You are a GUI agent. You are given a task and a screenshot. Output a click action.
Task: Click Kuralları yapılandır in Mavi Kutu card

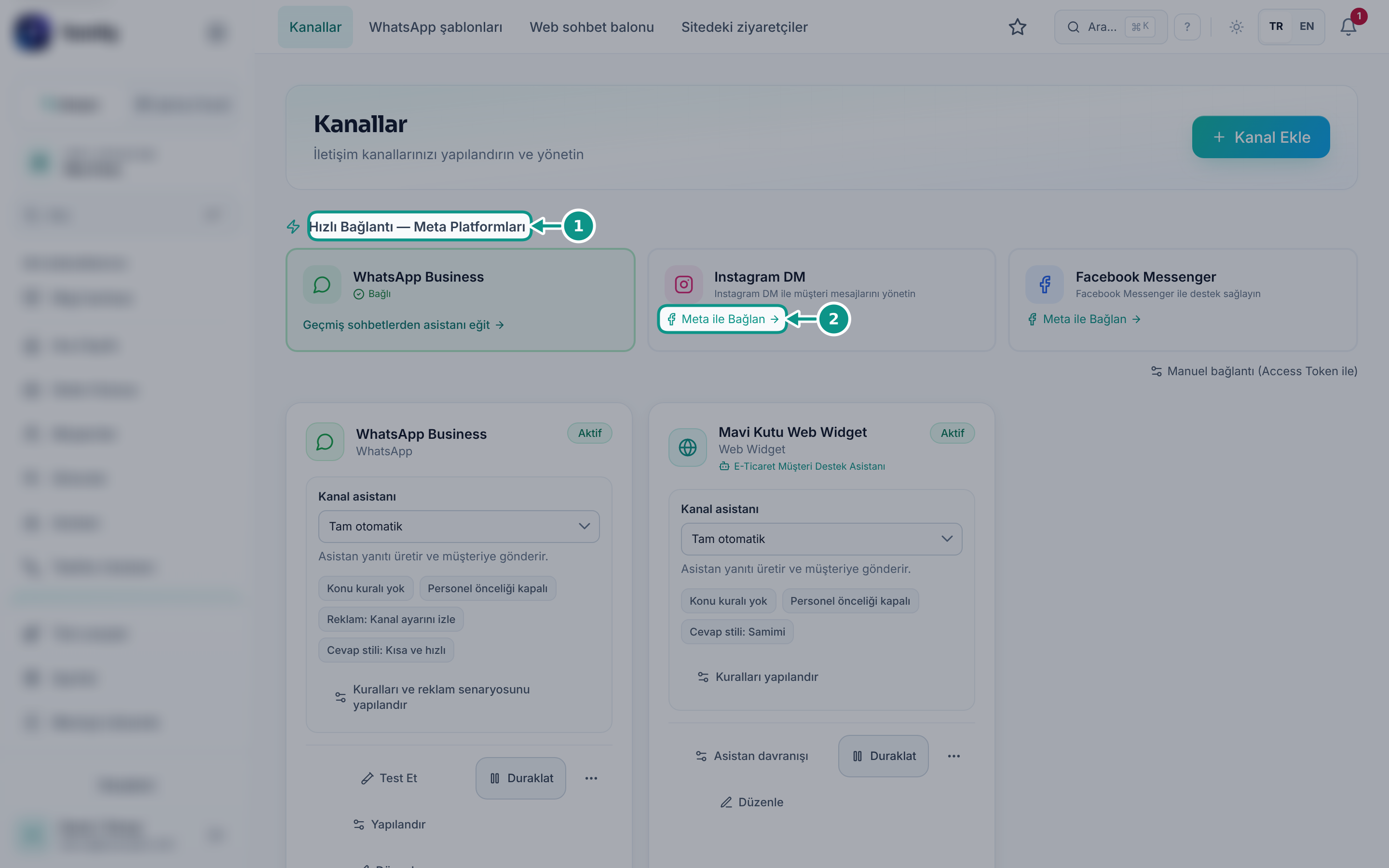point(758,677)
